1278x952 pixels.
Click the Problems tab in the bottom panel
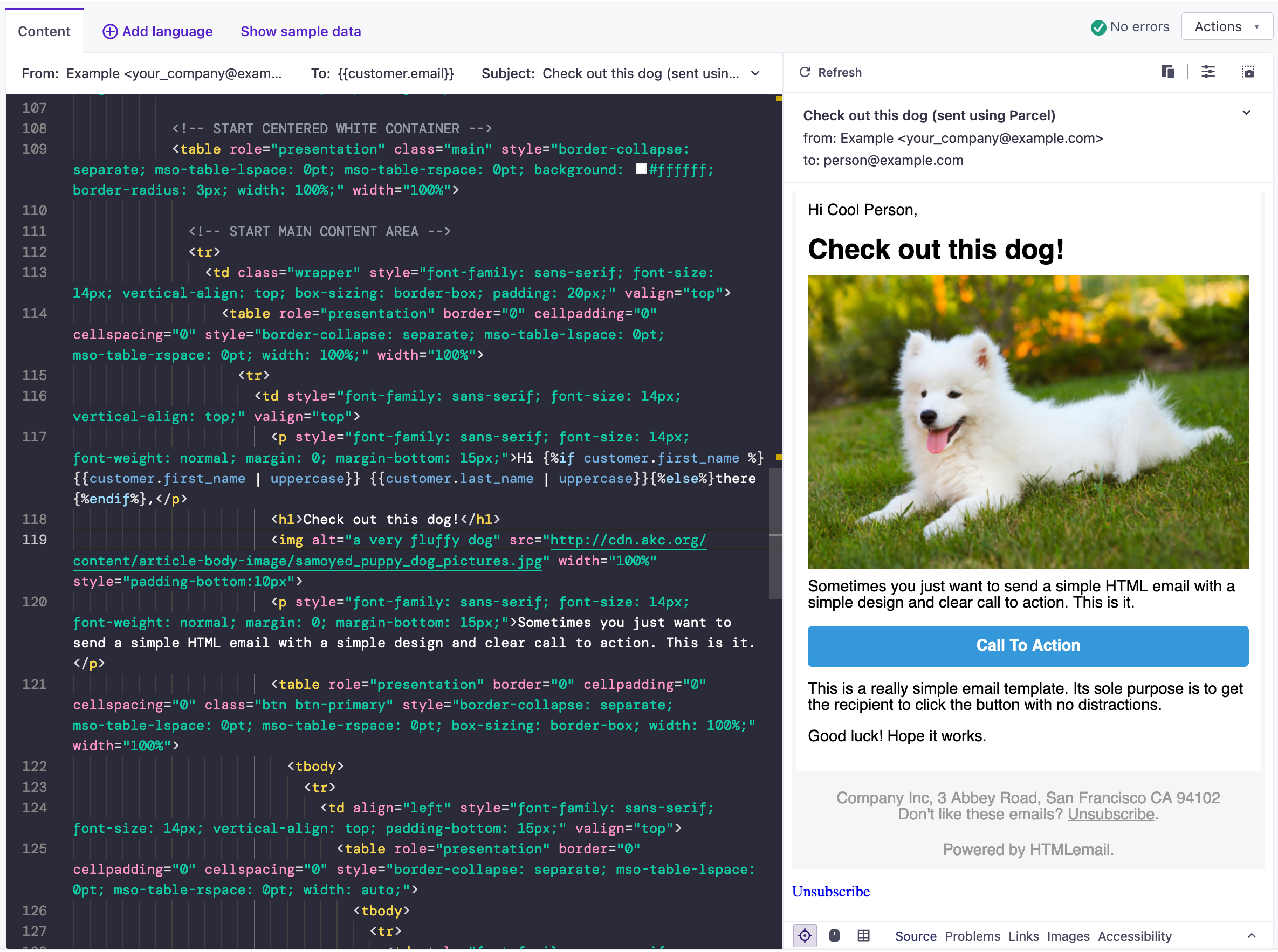coord(972,936)
